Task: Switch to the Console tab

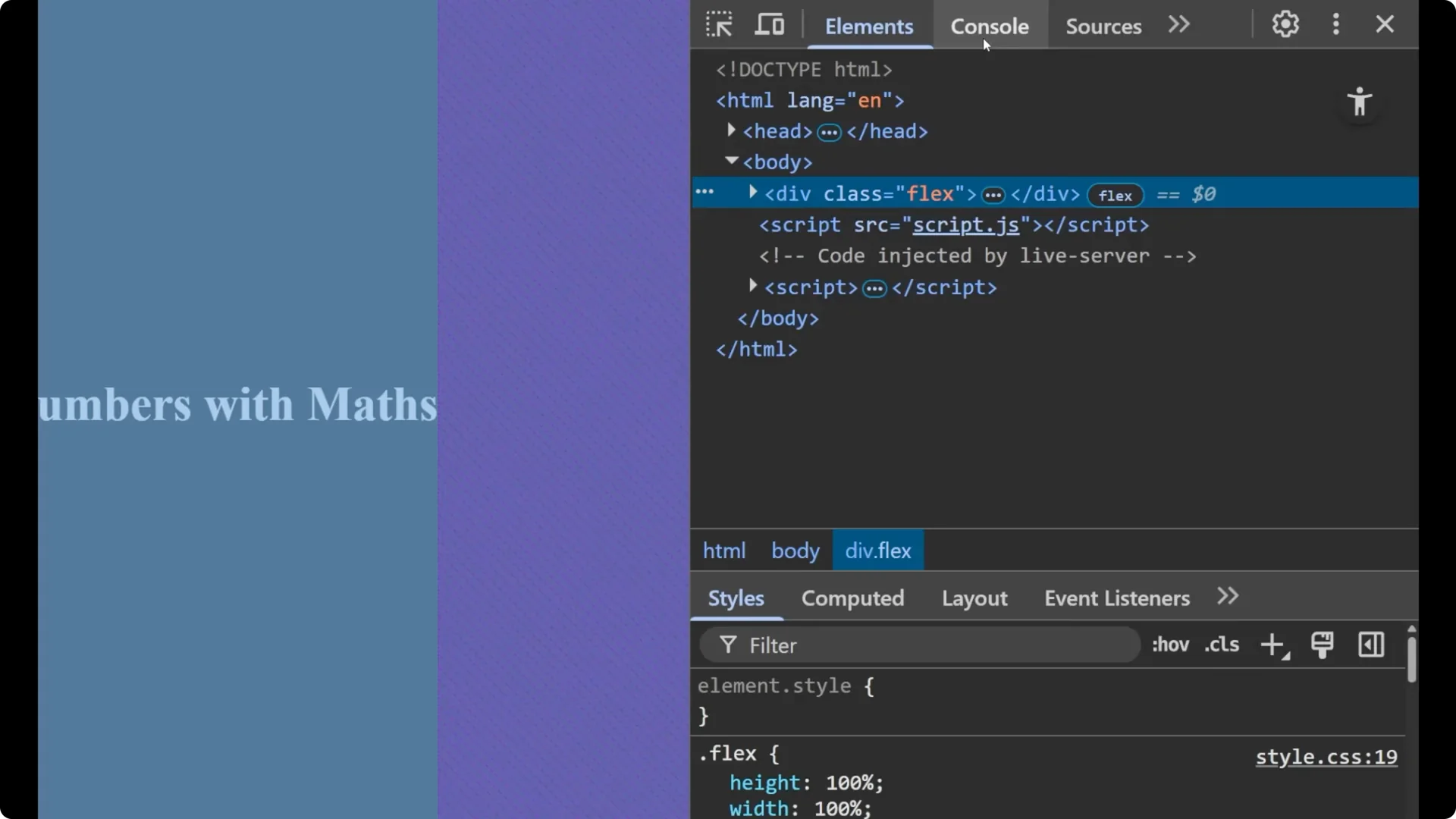Action: pos(990,26)
